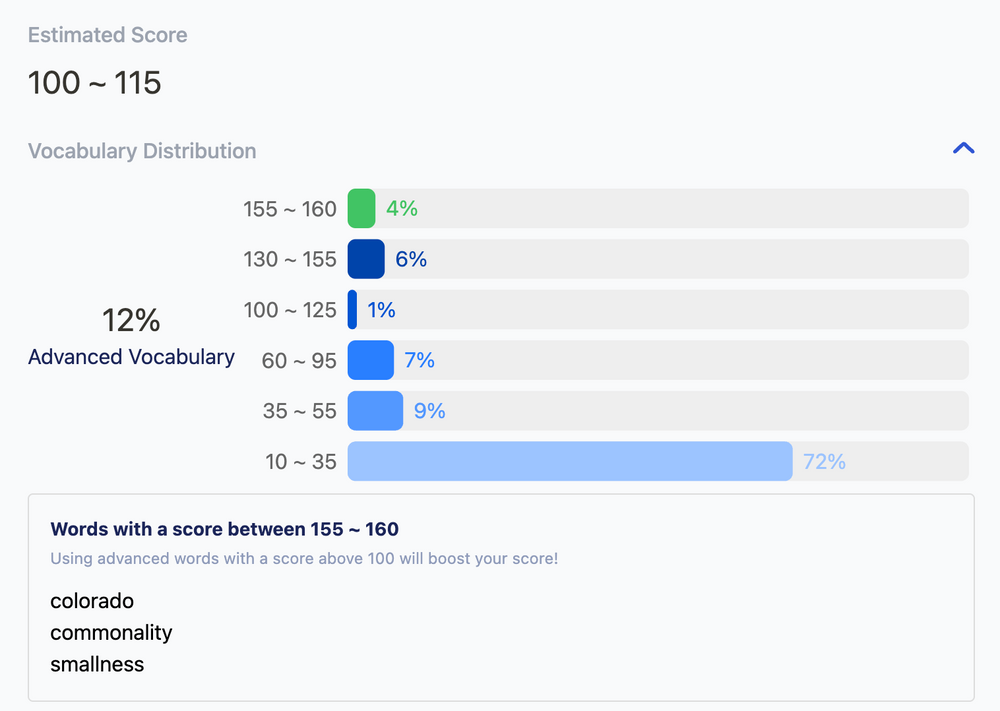The image size is (1000, 711).
Task: Click the thin 100 ~ 125 bar
Action: (x=352, y=310)
